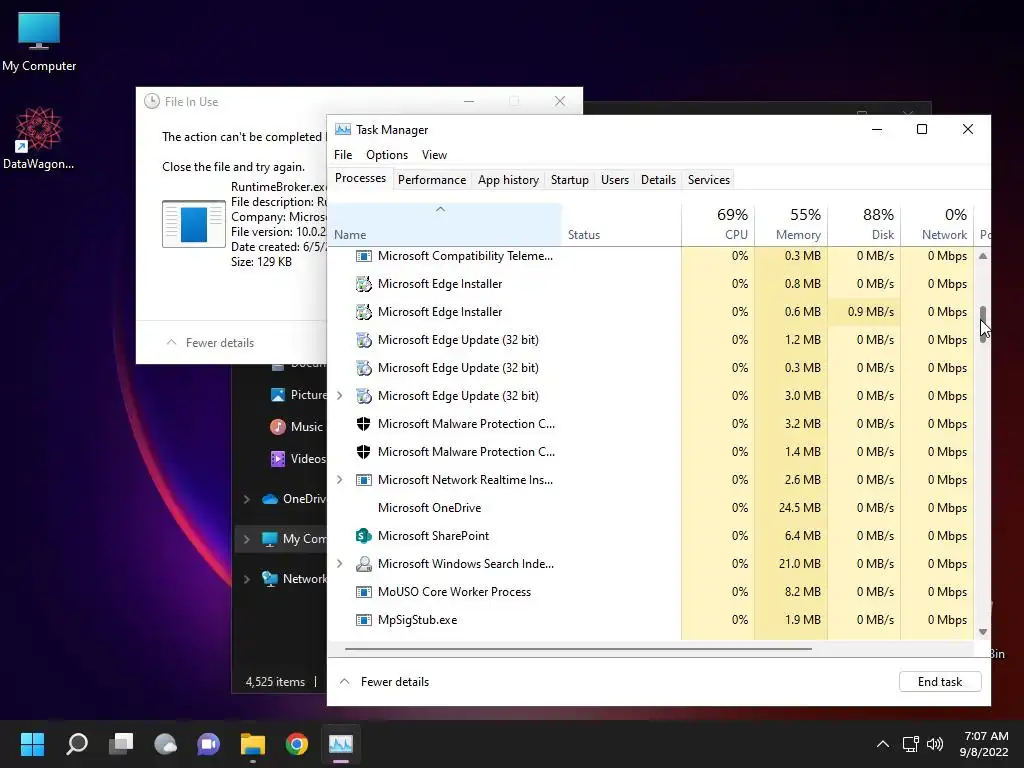Image resolution: width=1024 pixels, height=768 pixels.
Task: Sort processes by CPU column
Action: [718, 224]
